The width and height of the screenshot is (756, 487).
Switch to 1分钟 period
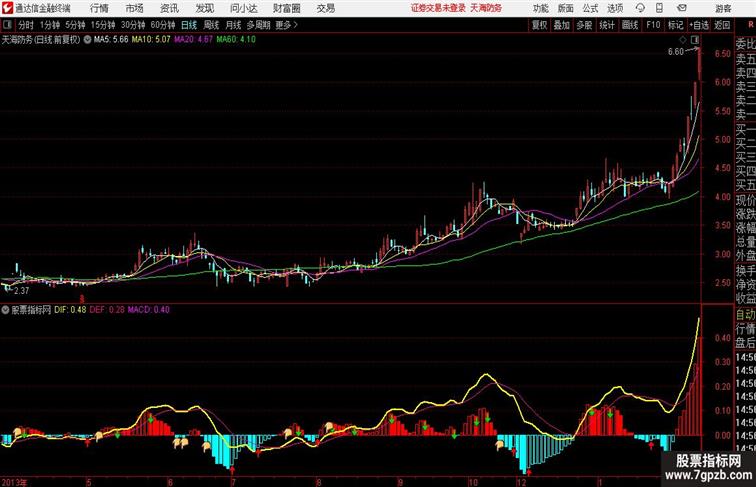click(50, 25)
